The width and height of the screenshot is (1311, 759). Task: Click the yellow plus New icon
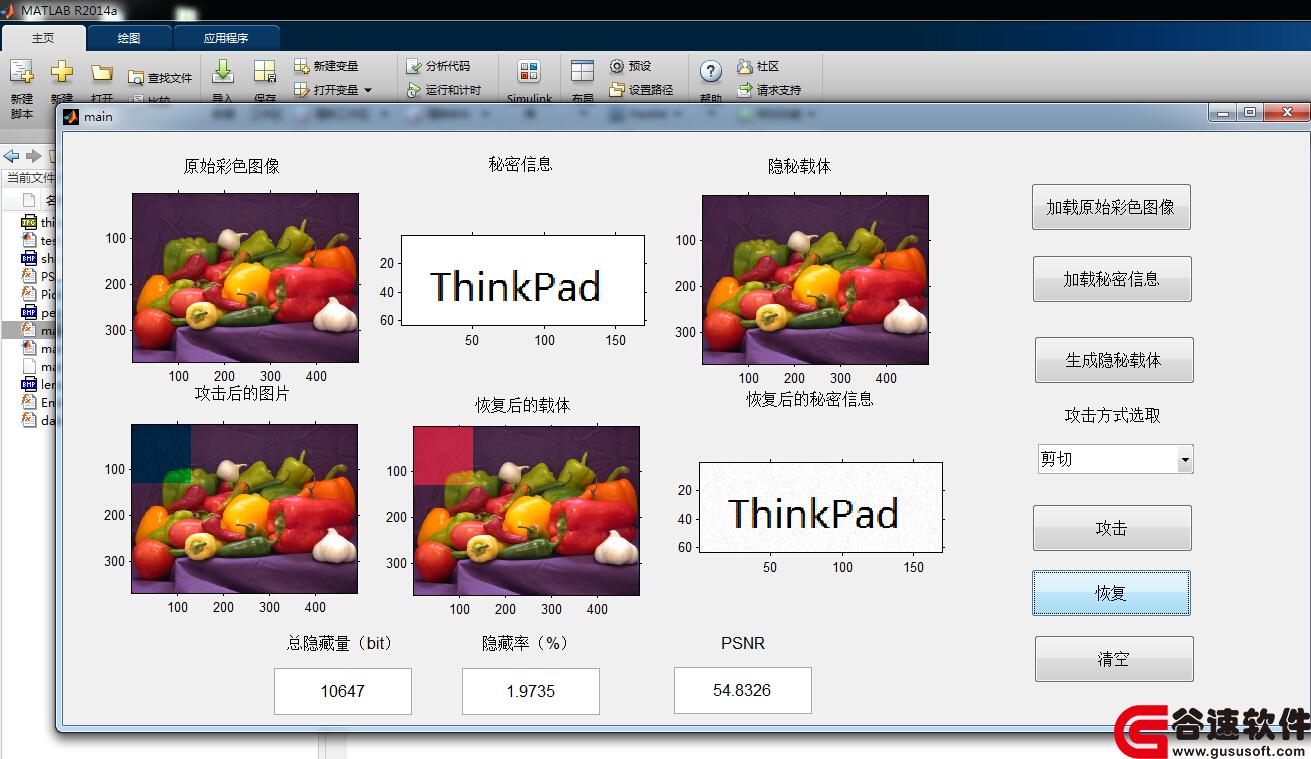(x=62, y=73)
